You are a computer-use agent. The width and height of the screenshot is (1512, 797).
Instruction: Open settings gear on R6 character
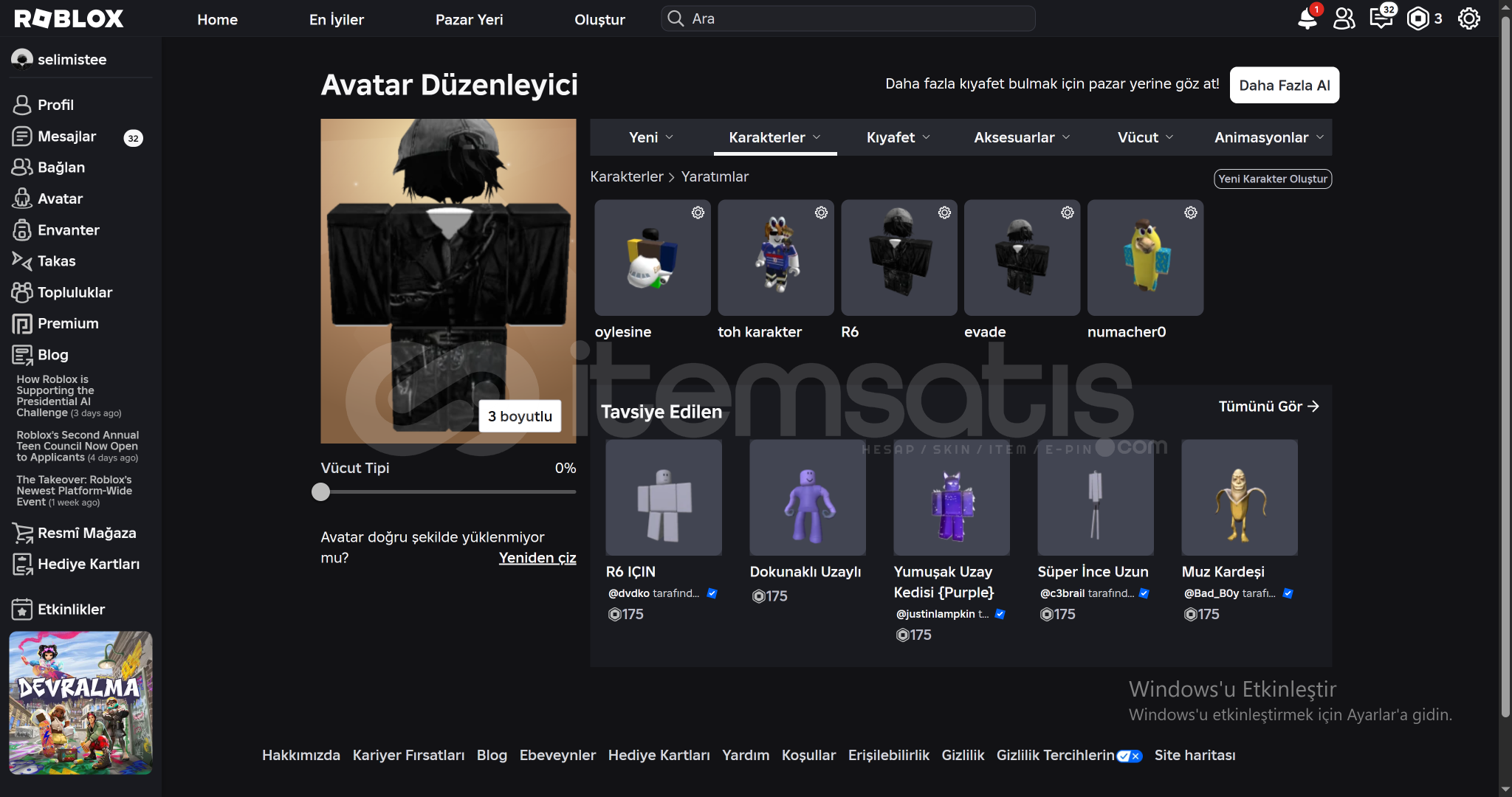pyautogui.click(x=944, y=213)
